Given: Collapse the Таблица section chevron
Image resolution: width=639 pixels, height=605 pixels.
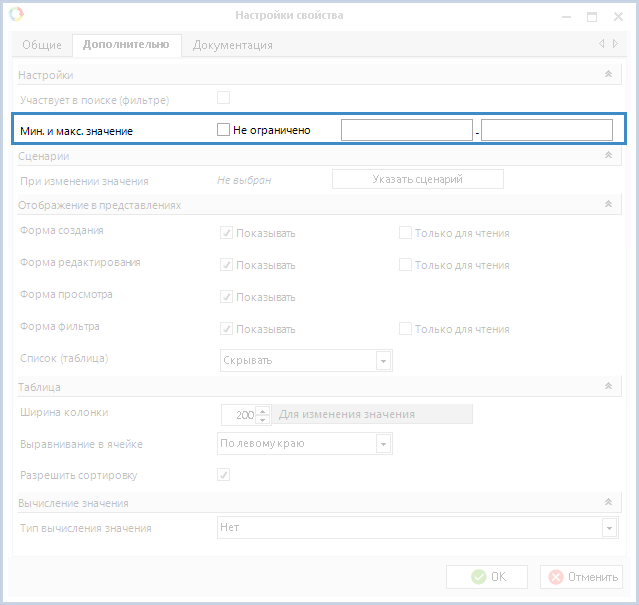Looking at the screenshot, I should (608, 385).
